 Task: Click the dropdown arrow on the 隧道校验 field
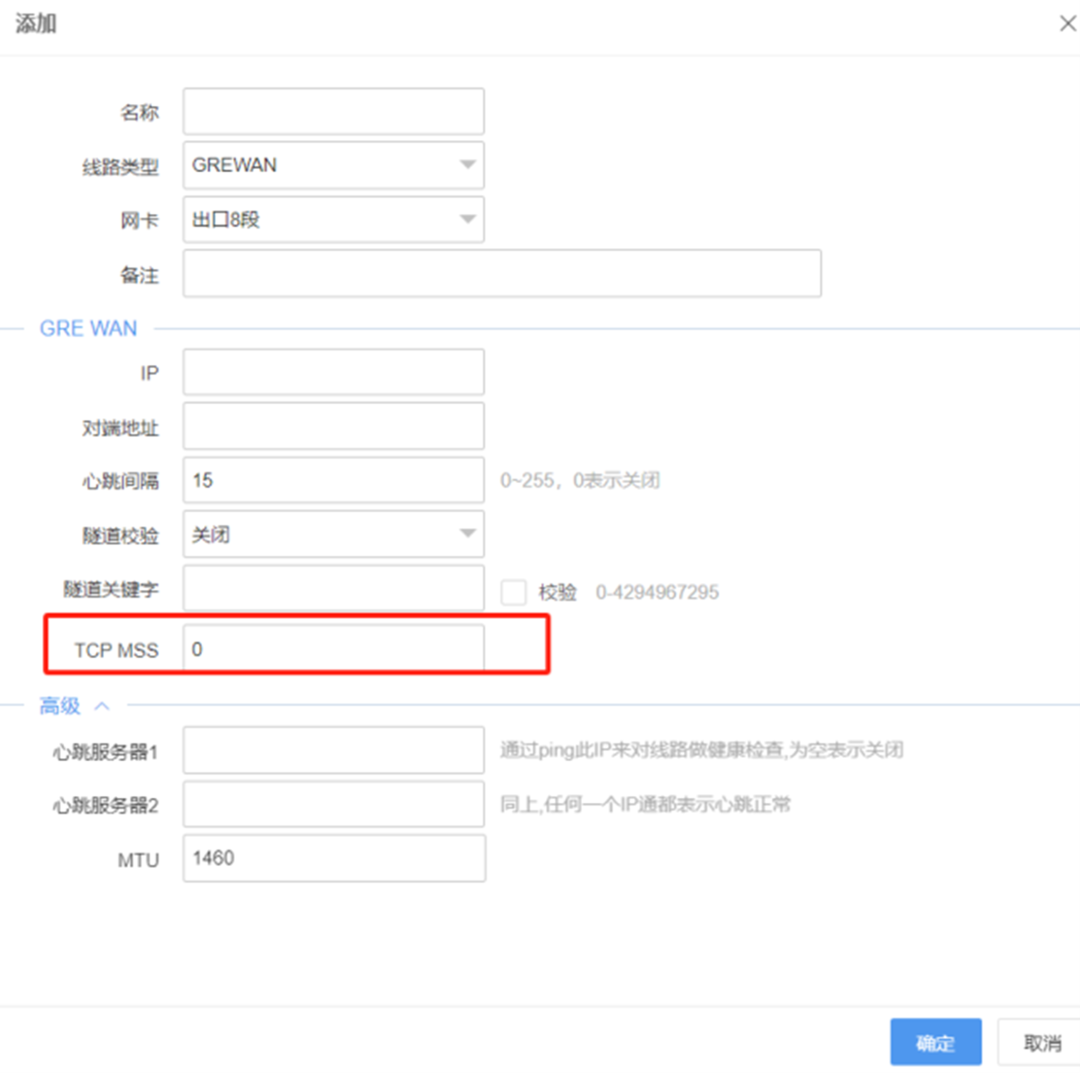point(469,534)
